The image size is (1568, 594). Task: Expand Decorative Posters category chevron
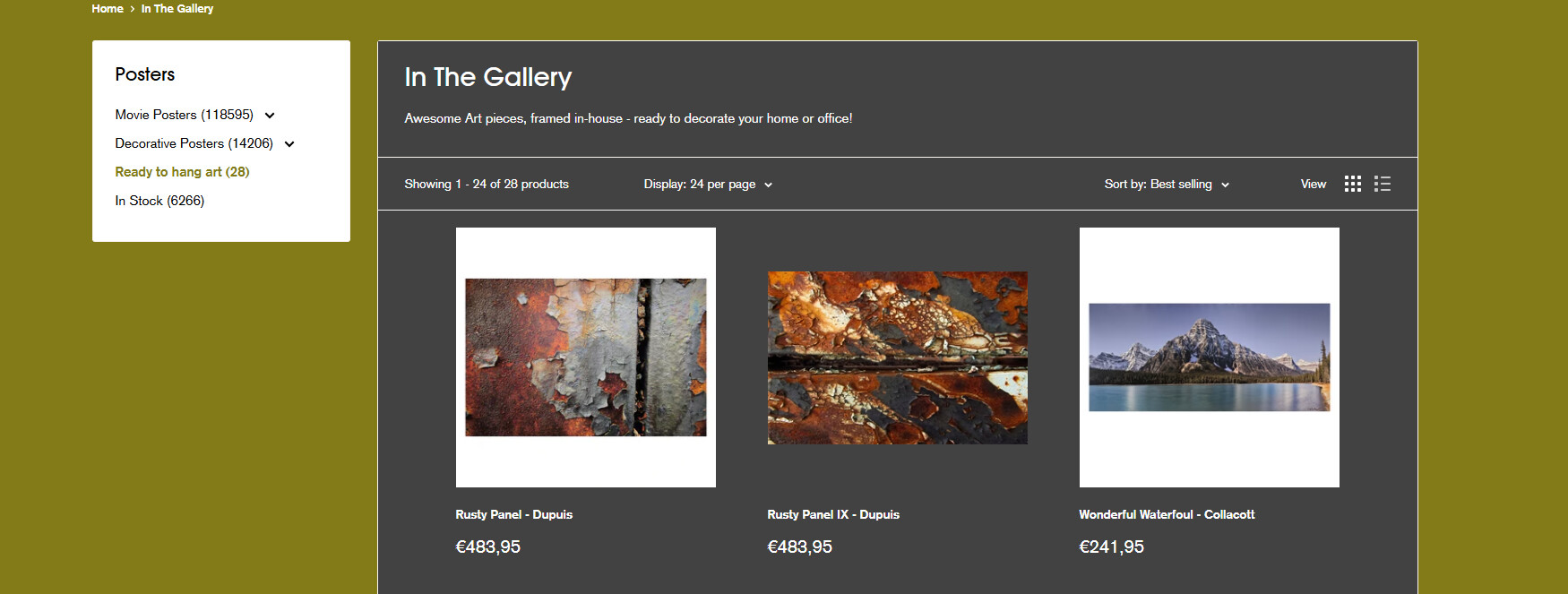(289, 144)
